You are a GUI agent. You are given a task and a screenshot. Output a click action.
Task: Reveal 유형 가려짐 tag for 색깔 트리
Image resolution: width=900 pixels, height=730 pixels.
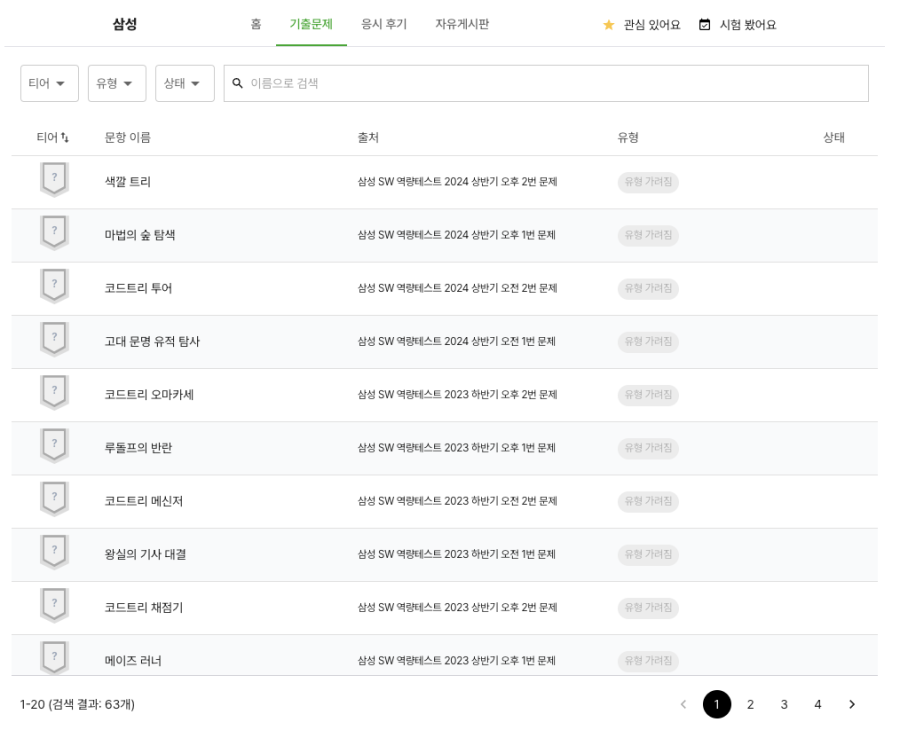click(648, 182)
